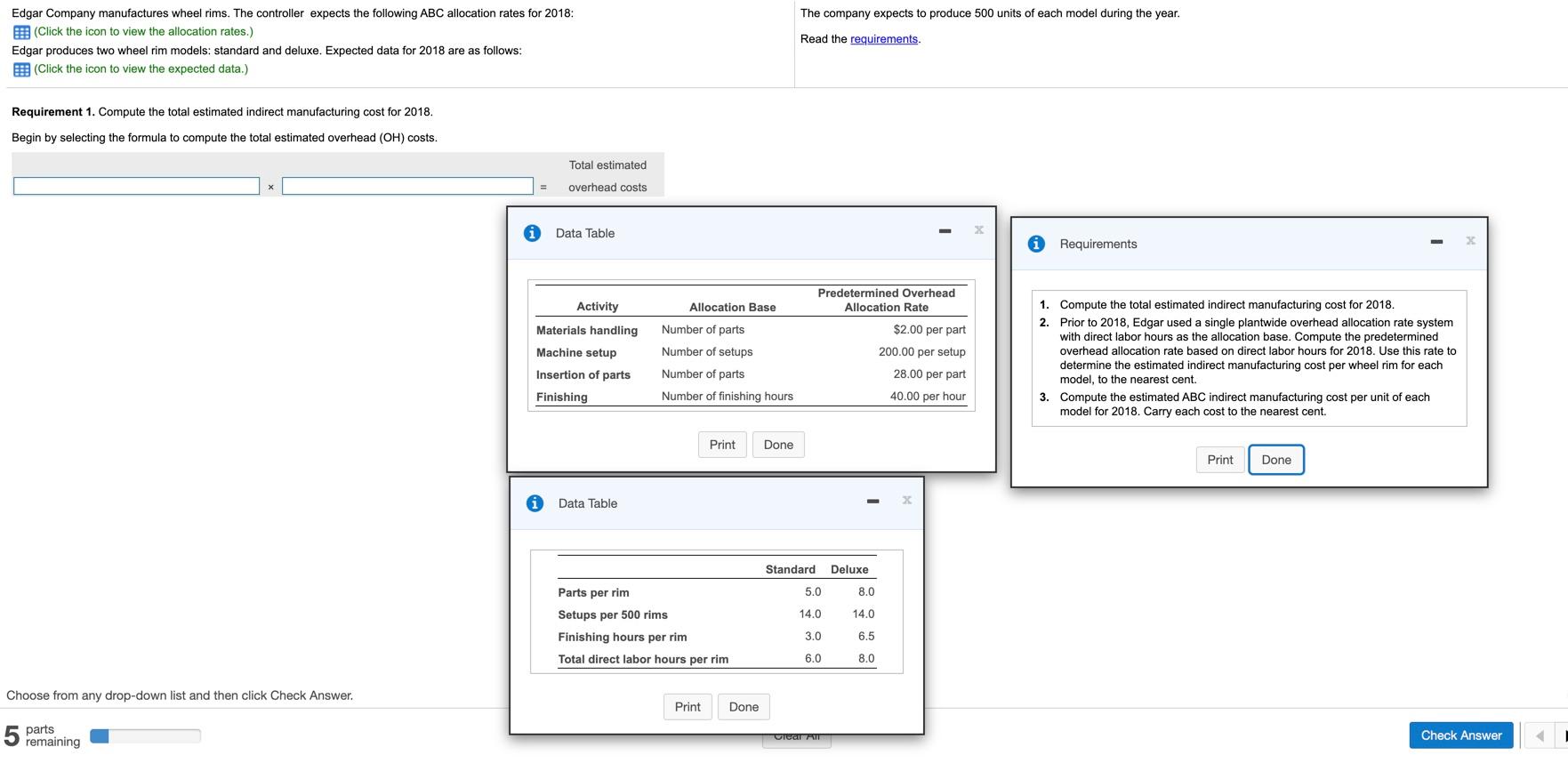Close the allocation rates Data Table dialog
The height and width of the screenshot is (763, 1568).
click(x=978, y=229)
